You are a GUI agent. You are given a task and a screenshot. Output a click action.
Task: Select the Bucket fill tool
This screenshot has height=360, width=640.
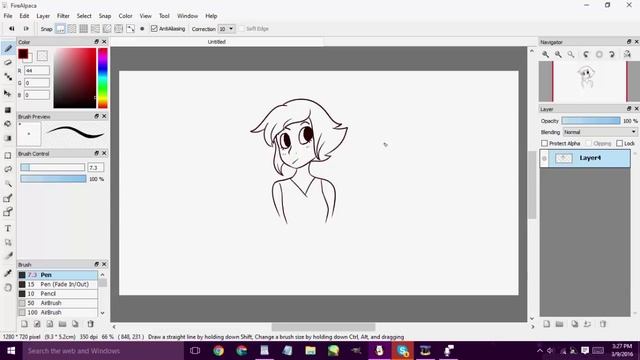click(8, 124)
